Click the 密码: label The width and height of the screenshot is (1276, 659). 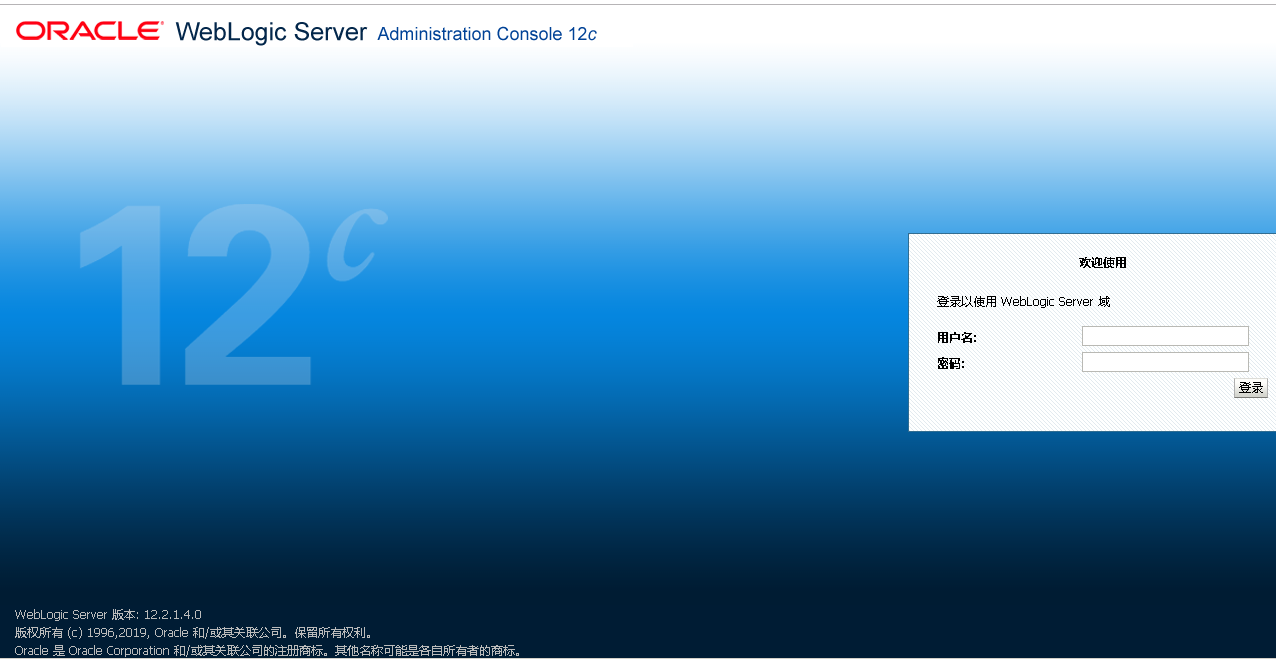(x=951, y=364)
